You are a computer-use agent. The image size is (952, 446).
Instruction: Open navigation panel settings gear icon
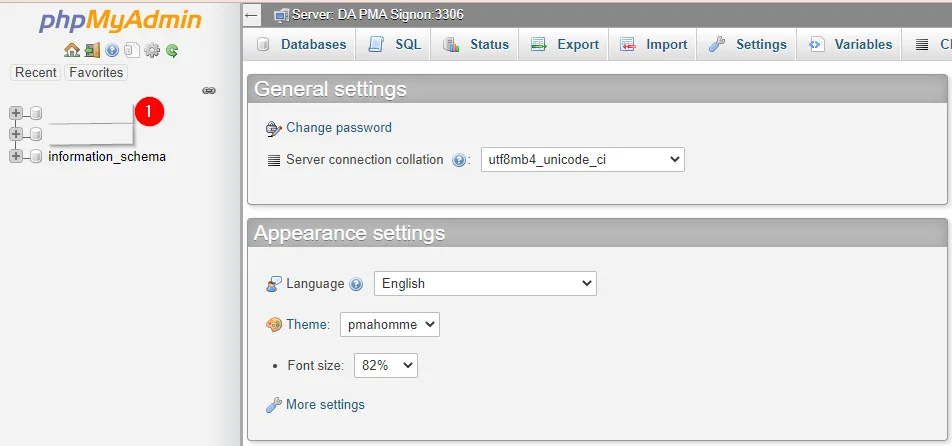(x=152, y=50)
